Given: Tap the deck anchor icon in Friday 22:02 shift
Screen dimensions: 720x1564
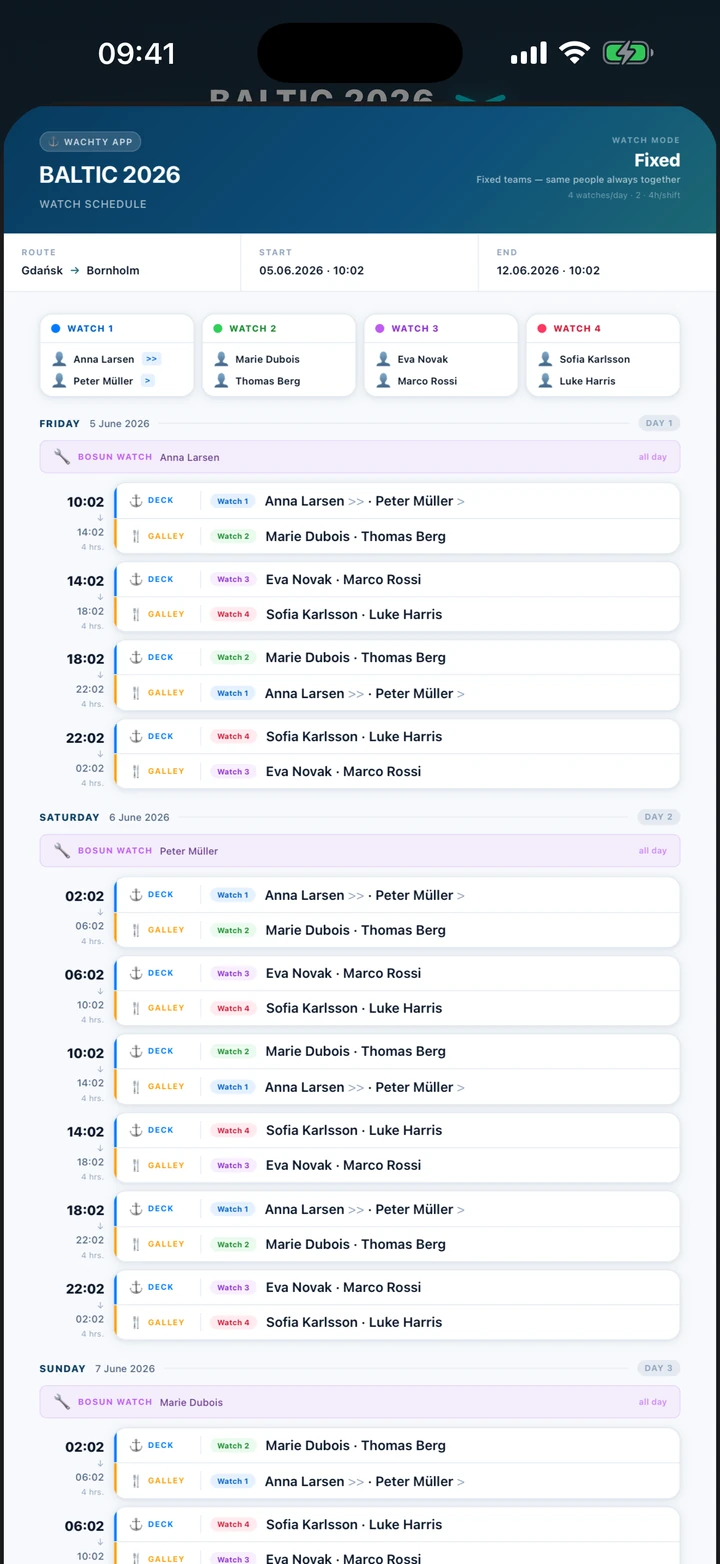Looking at the screenshot, I should (x=136, y=736).
